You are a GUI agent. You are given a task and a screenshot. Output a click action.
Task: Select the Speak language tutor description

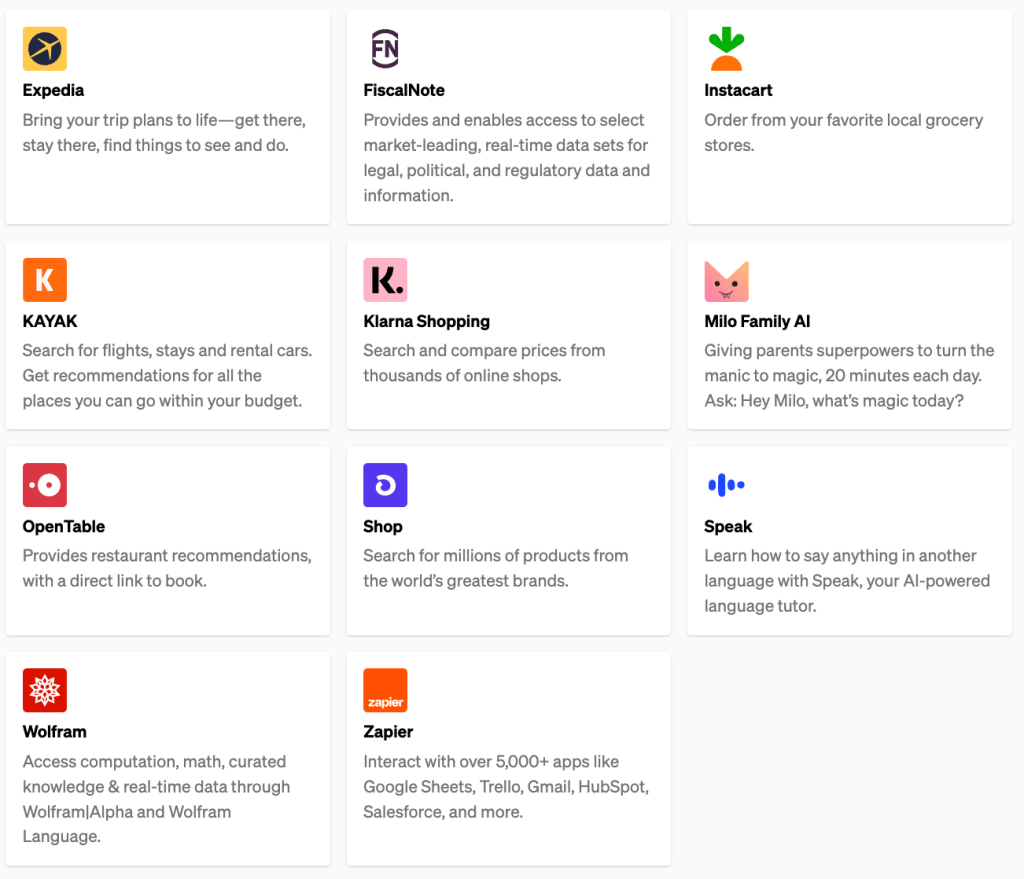846,581
